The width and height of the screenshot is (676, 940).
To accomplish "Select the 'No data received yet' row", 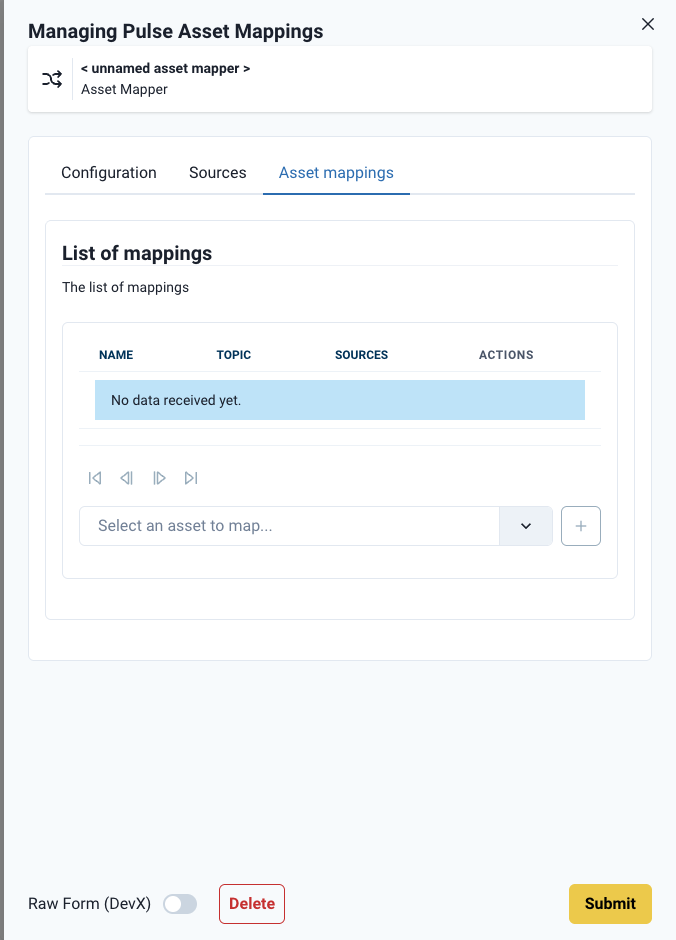I will pyautogui.click(x=339, y=399).
